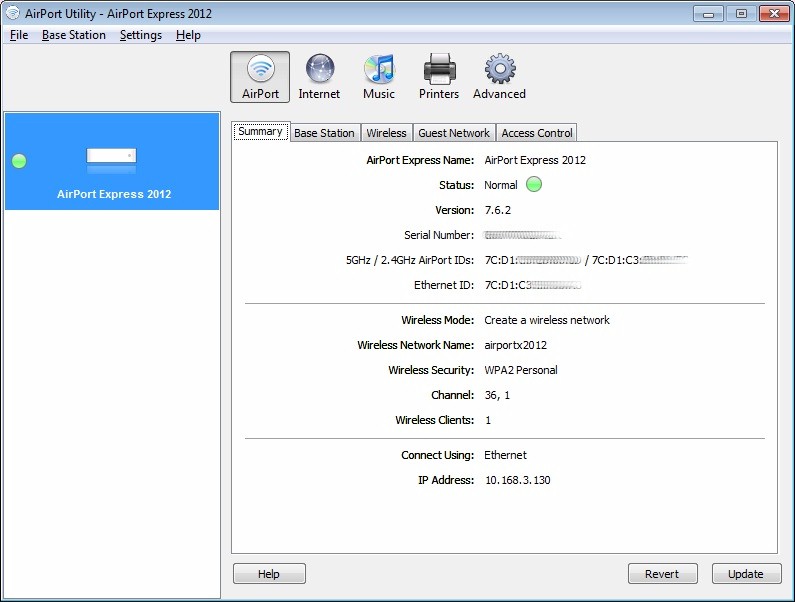The image size is (795, 602).
Task: Click the version value 7.6.2
Action: click(498, 210)
